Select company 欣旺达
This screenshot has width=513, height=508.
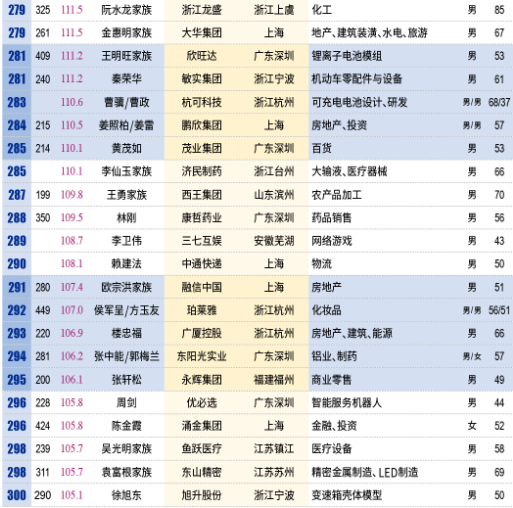(x=202, y=56)
